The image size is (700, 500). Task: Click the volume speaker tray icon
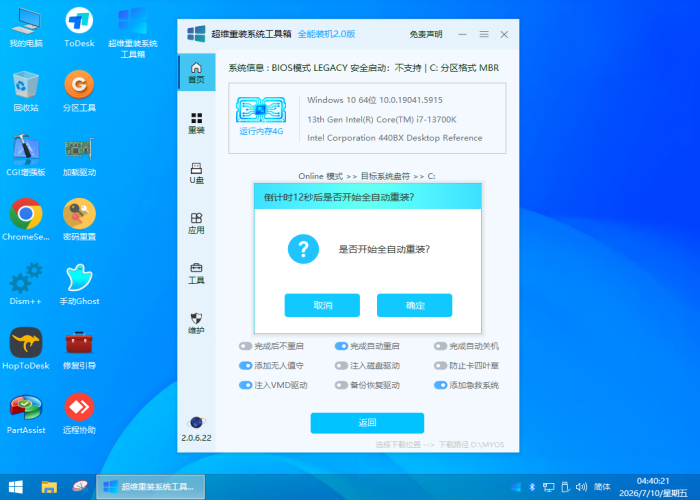tap(581, 487)
